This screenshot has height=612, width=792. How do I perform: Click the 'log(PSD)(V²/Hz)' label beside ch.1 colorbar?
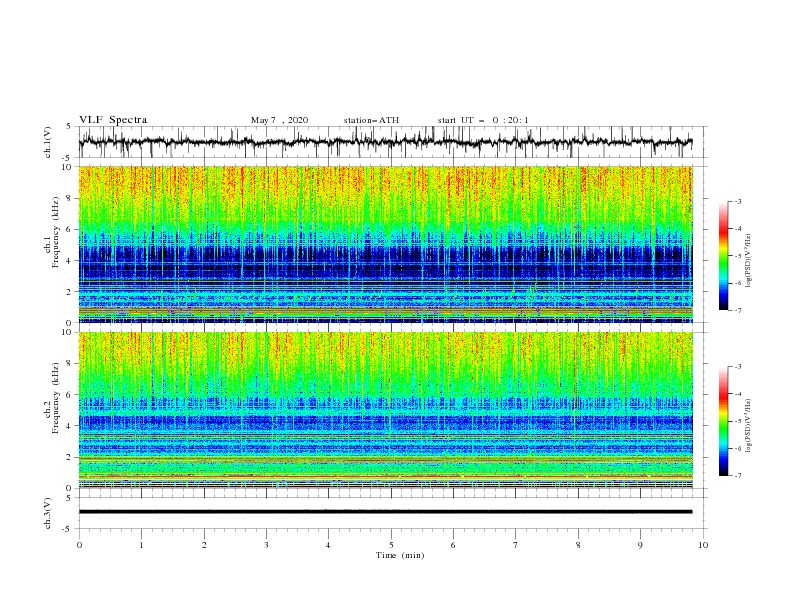pyautogui.click(x=749, y=261)
